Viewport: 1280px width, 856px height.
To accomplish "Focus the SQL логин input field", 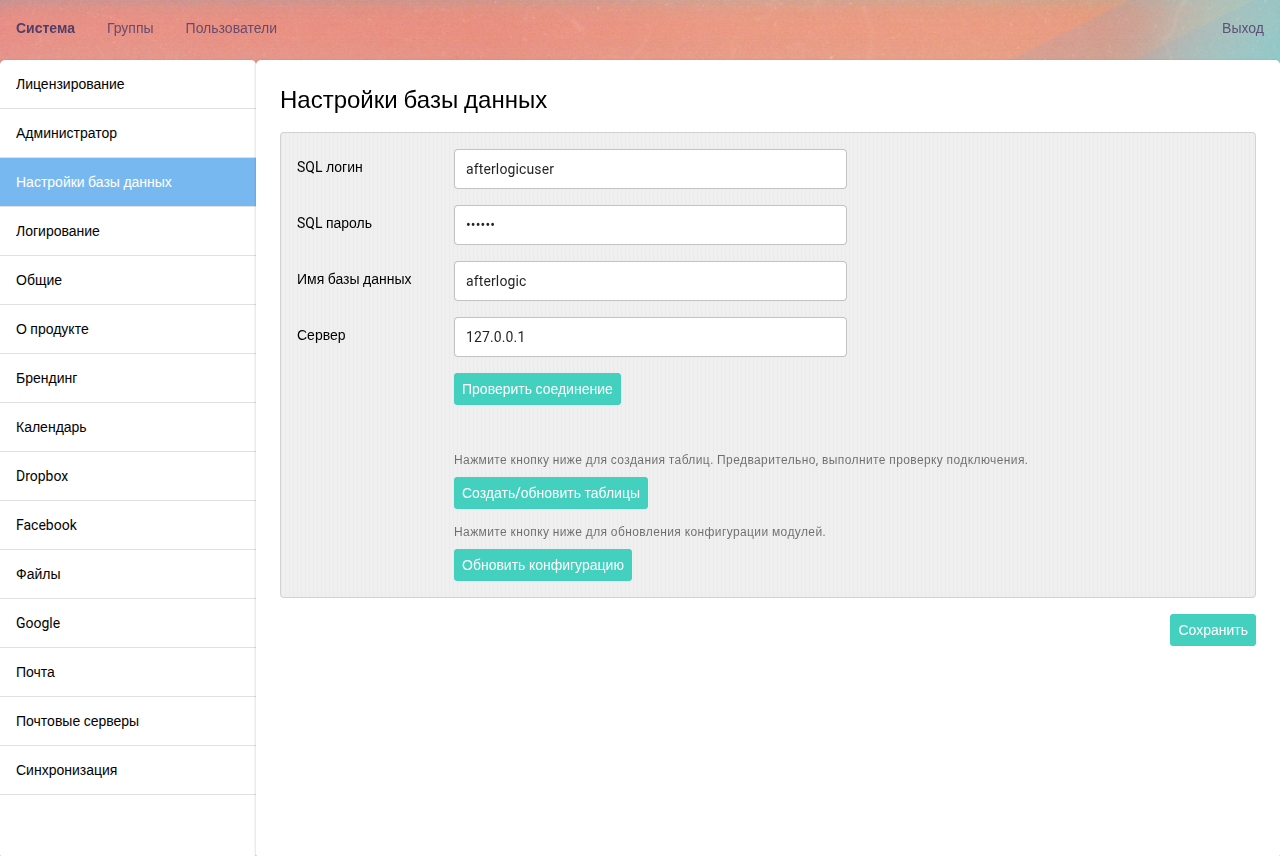I will 650,169.
